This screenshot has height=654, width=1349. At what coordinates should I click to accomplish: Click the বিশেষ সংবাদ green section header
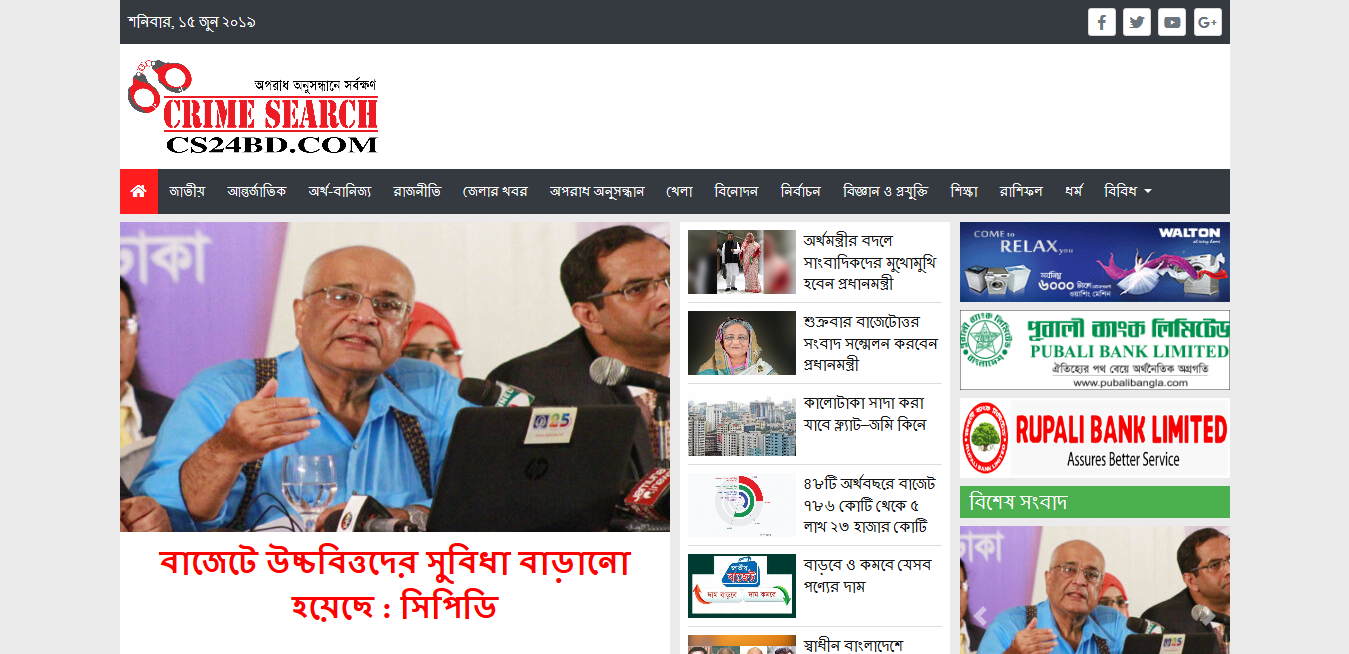[x=1094, y=502]
